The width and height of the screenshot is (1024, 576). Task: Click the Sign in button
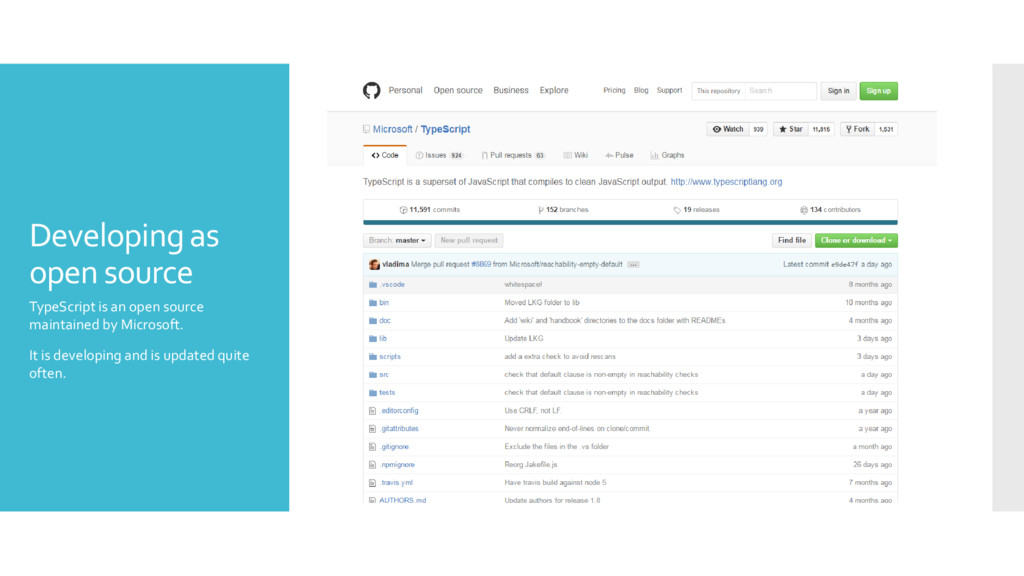point(839,91)
